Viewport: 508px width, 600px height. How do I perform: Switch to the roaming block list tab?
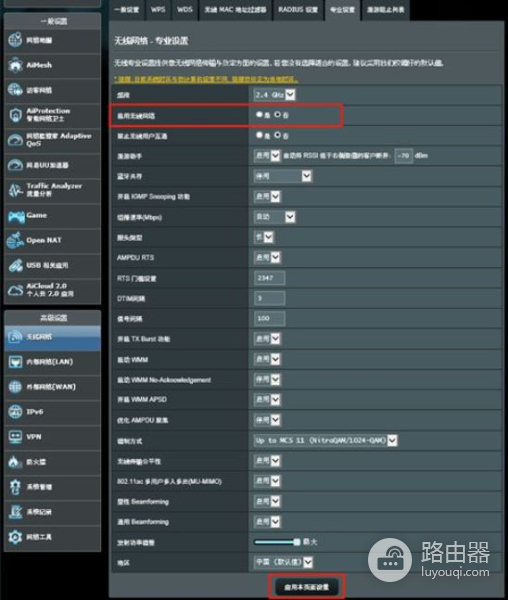click(x=385, y=10)
